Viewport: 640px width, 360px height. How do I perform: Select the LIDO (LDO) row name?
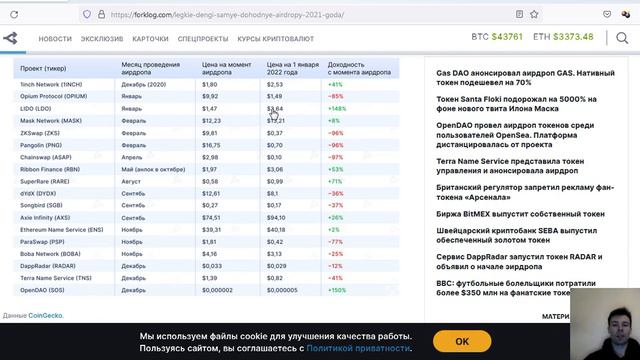tap(36, 109)
